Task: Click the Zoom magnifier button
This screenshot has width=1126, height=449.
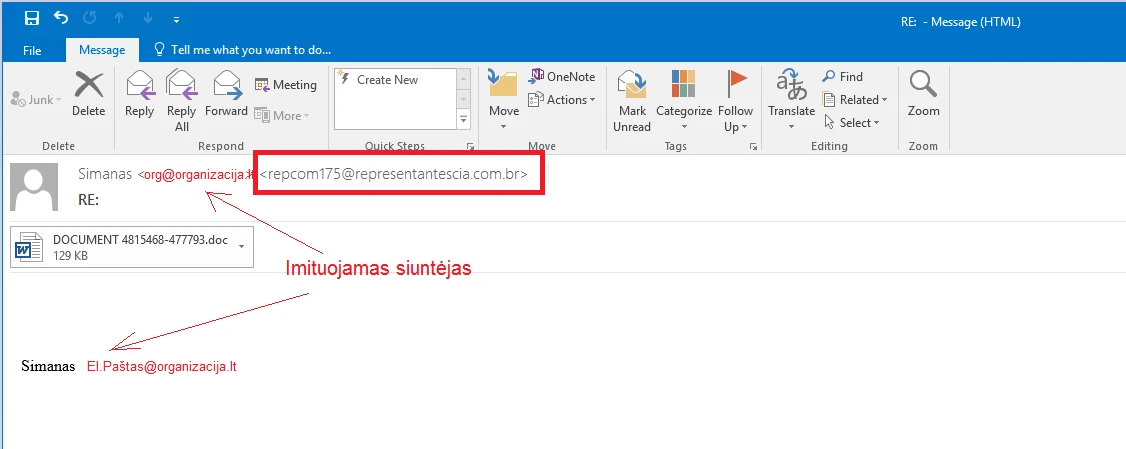Action: pos(923,93)
